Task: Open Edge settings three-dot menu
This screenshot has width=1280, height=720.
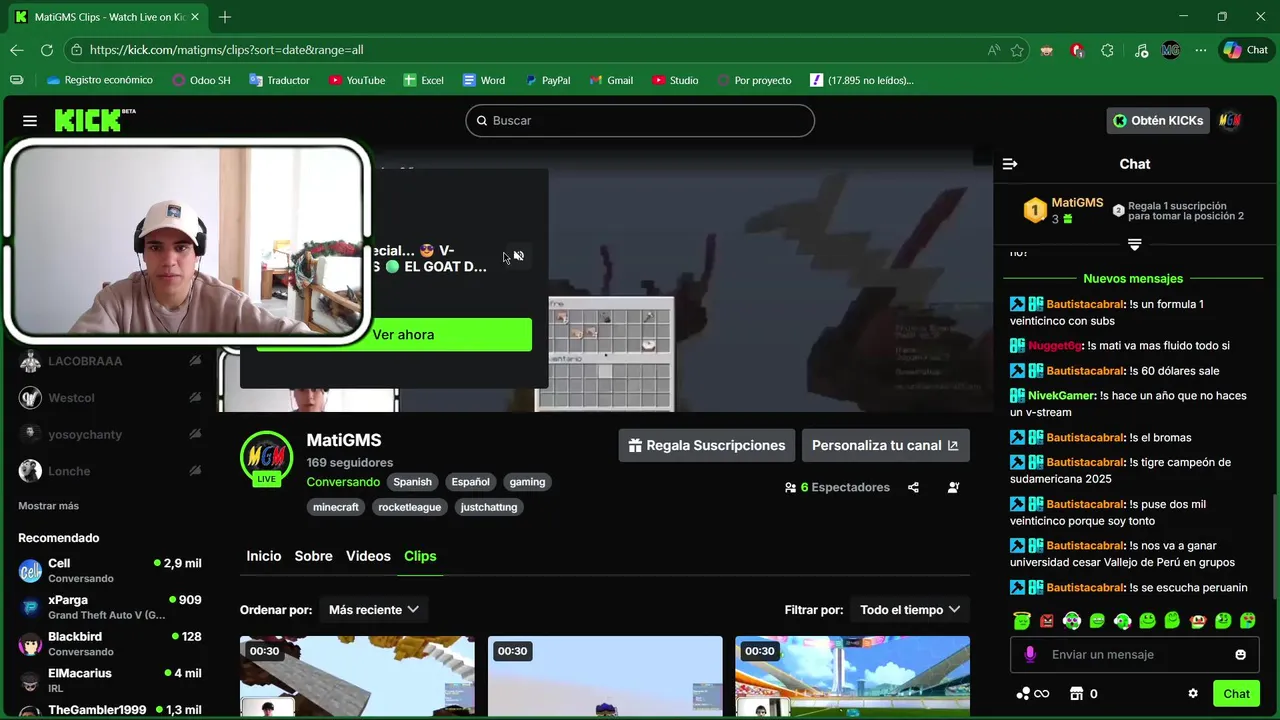Action: tap(1201, 50)
